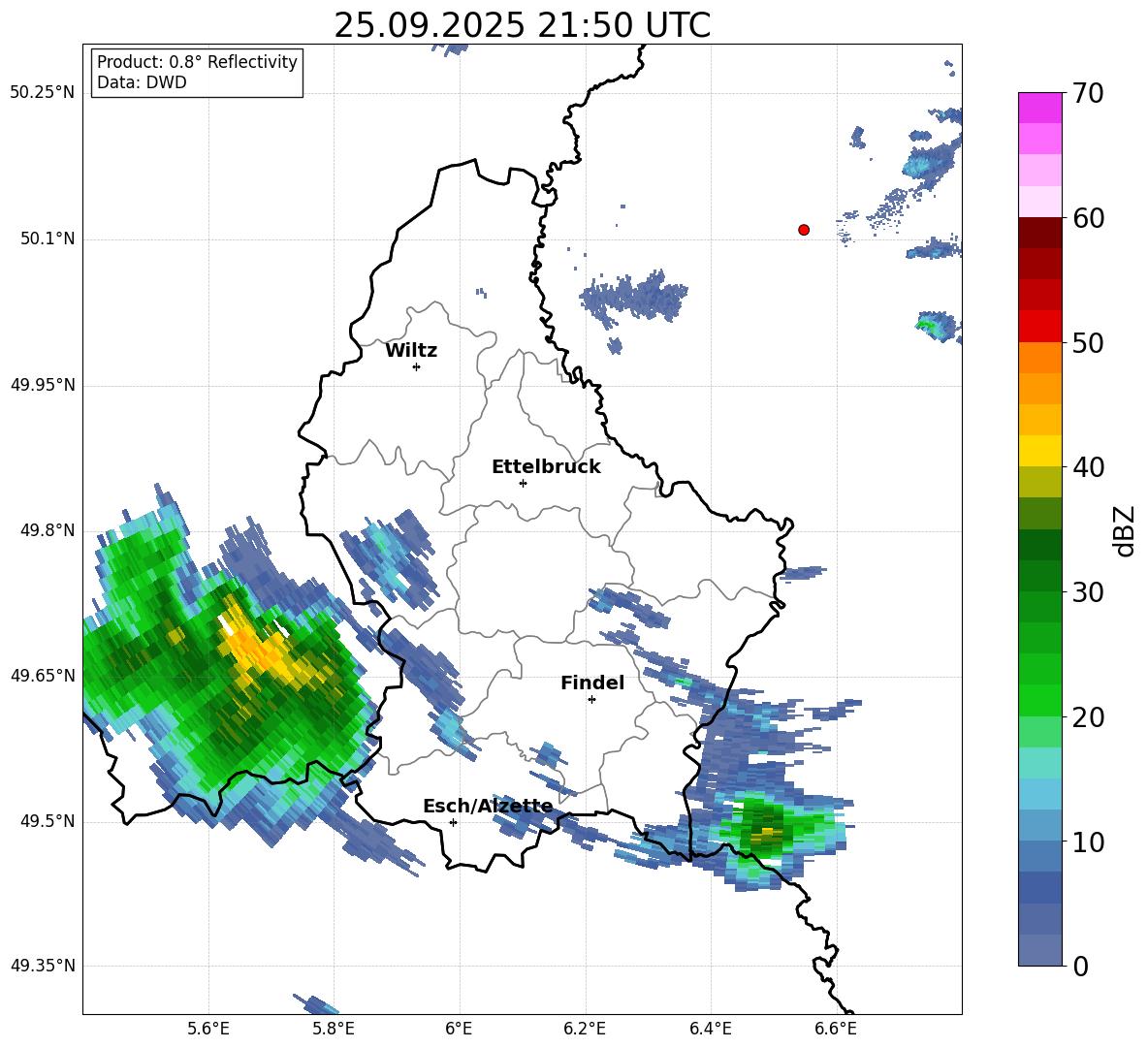The image size is (1148, 1048).
Task: Click the 49.65°N latitude label
Action: 43,676
